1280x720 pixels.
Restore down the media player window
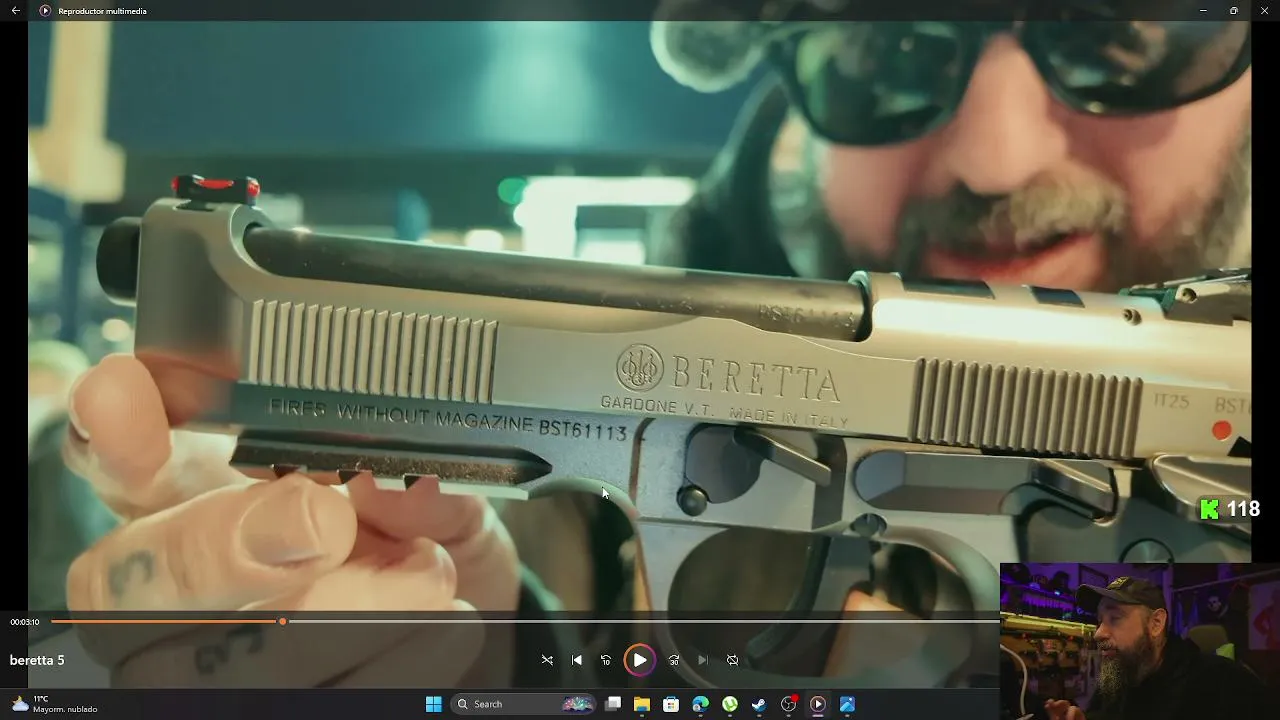tap(1234, 11)
